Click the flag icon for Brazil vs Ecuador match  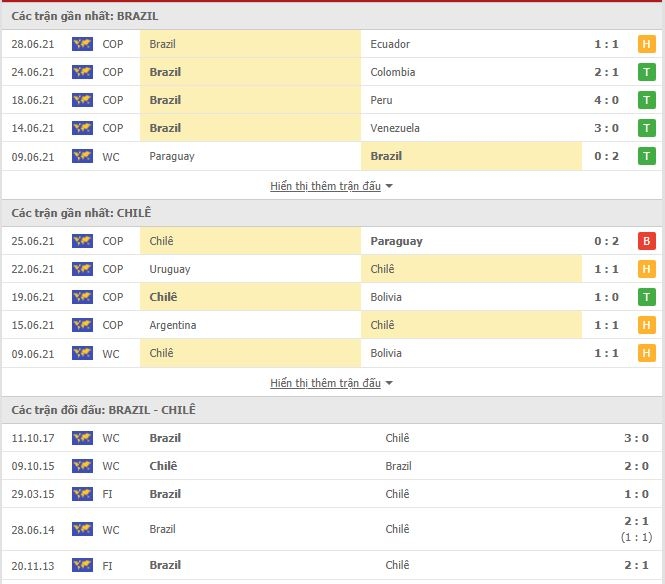[82, 44]
